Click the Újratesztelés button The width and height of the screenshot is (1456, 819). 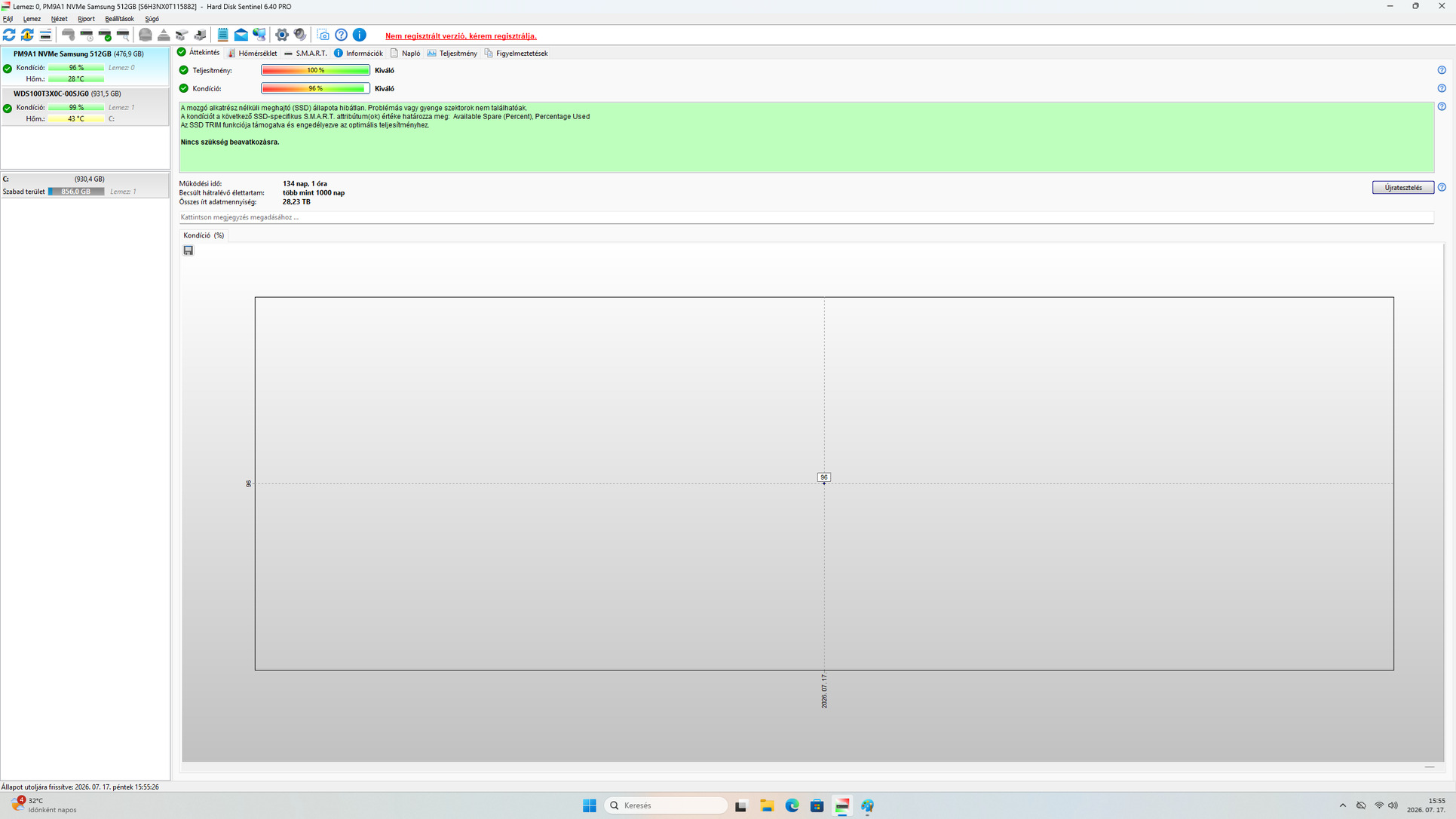1402,187
